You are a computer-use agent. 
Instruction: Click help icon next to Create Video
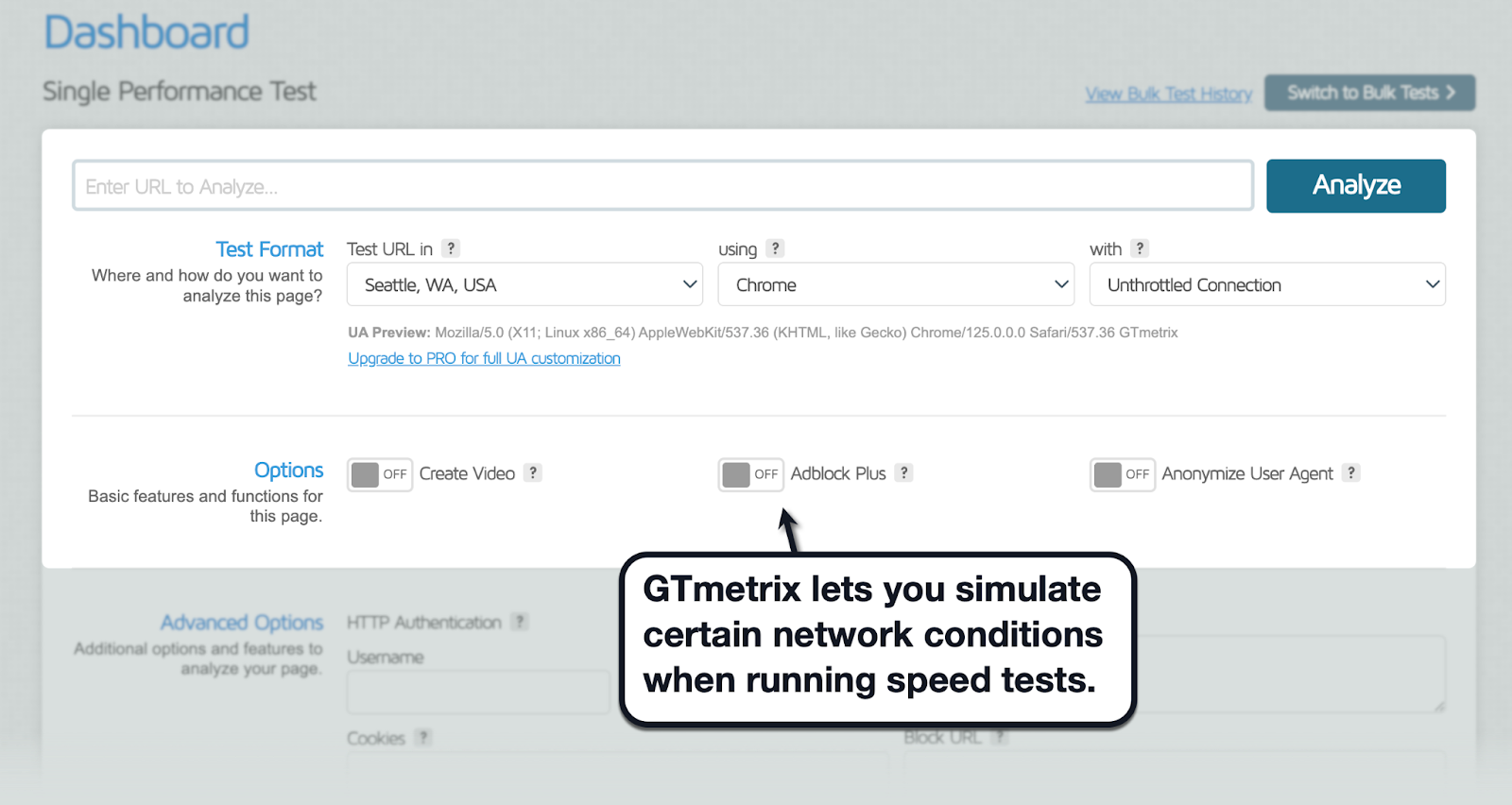coord(533,472)
